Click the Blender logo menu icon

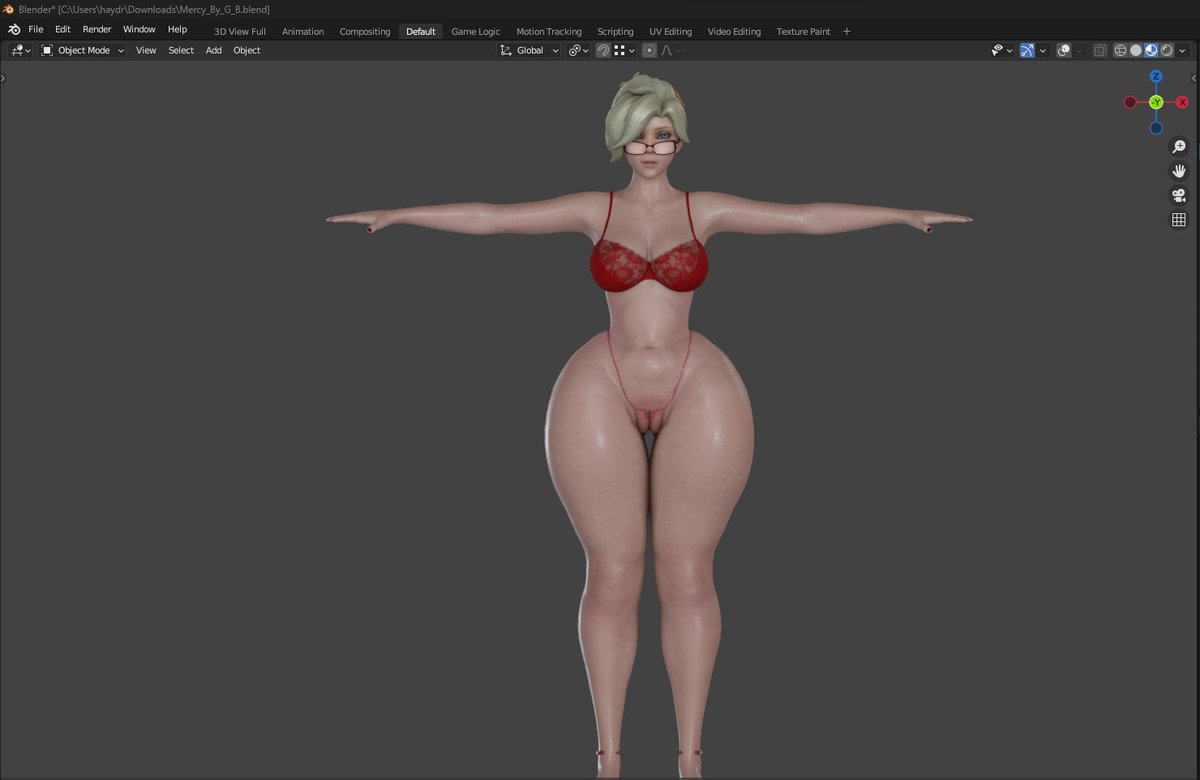[14, 30]
